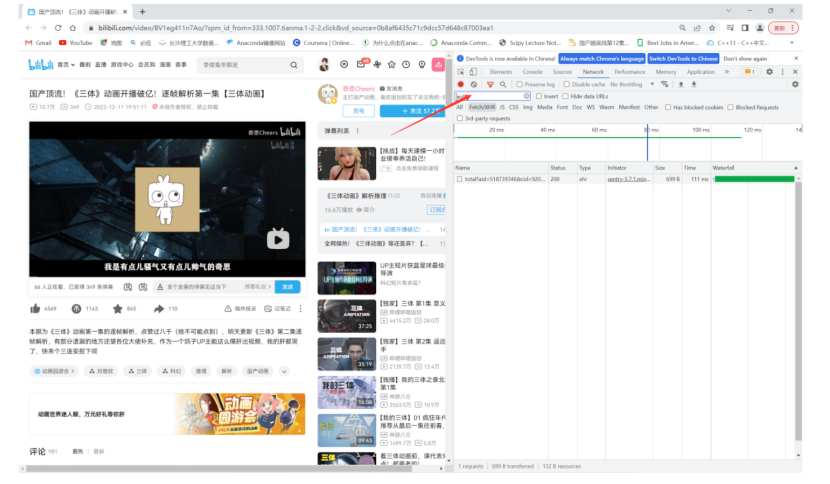Play the video with the play overlay

coord(278,239)
